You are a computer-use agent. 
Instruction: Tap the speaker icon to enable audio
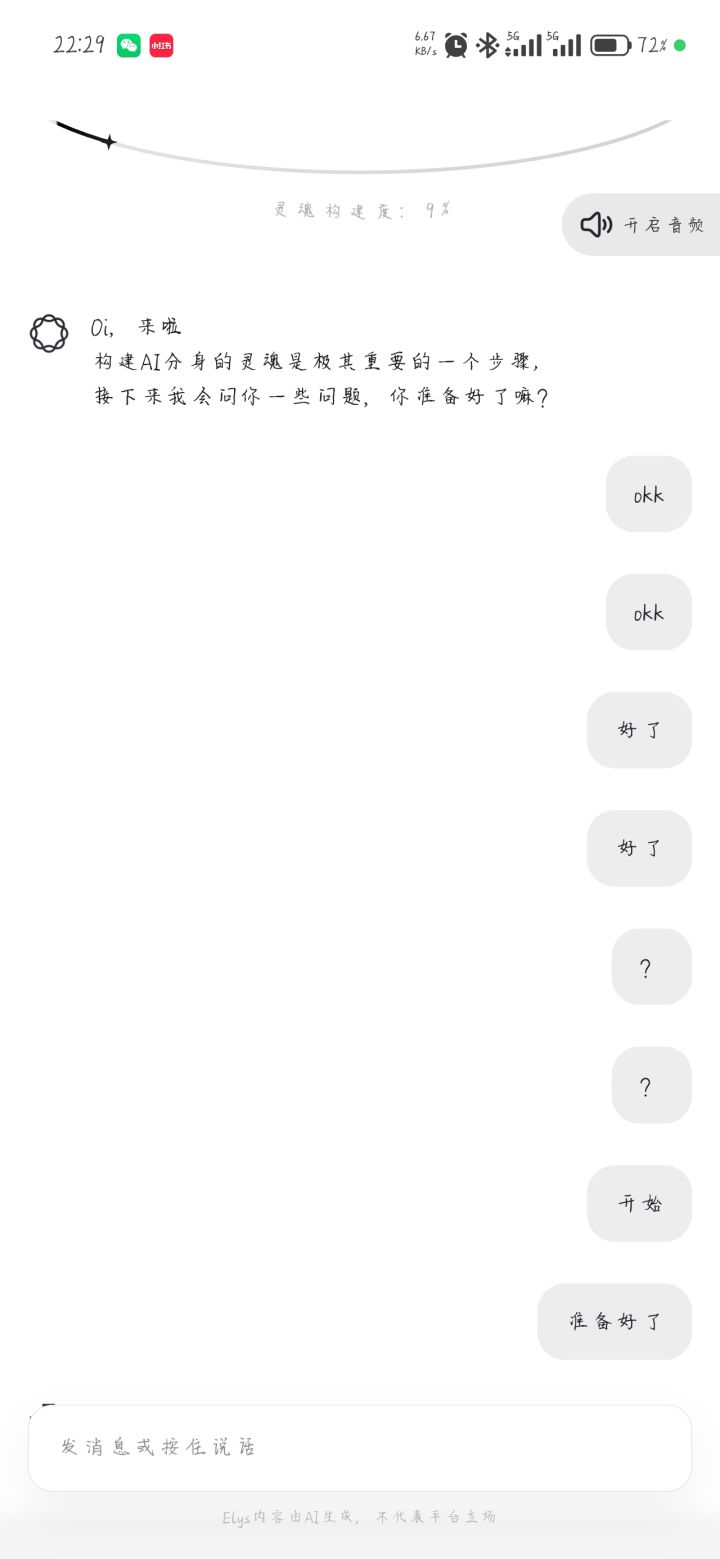(596, 225)
